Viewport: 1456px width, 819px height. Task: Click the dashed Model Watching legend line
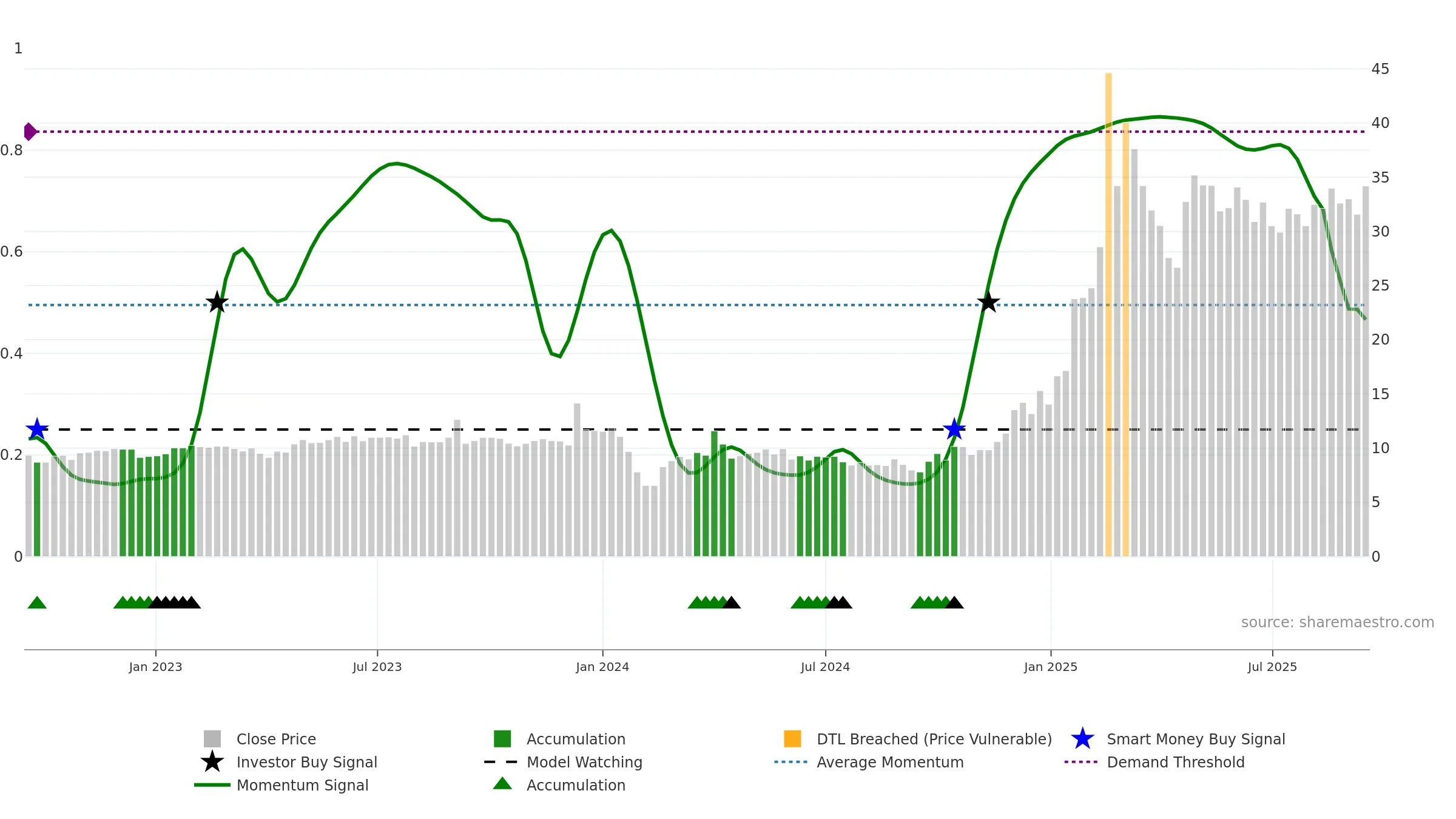point(501,762)
